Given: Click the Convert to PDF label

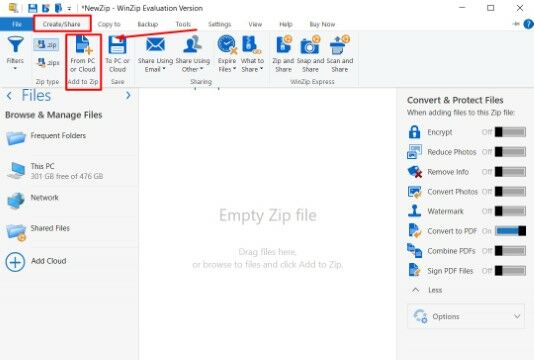Looking at the screenshot, I should point(452,231).
